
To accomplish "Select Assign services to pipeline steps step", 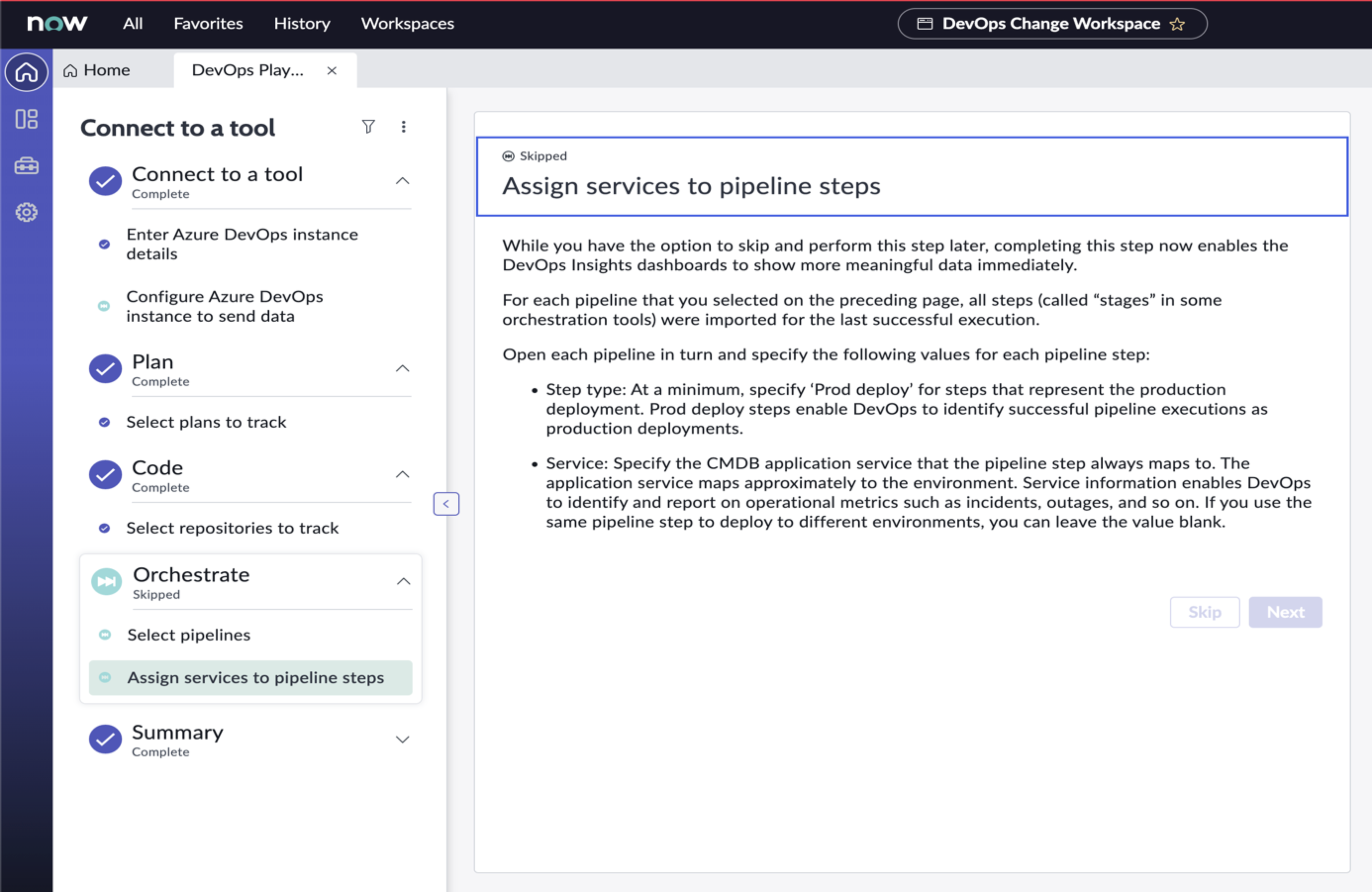I will point(251,677).
